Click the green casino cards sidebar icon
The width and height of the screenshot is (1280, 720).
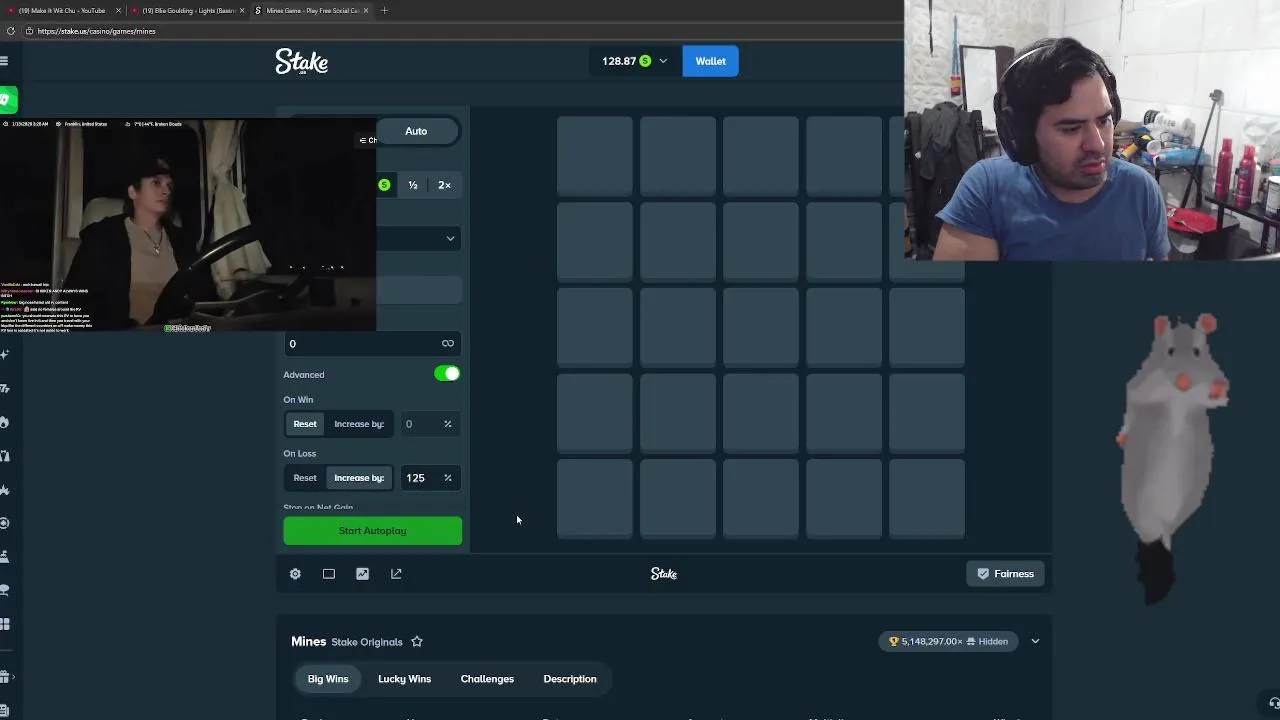(7, 100)
